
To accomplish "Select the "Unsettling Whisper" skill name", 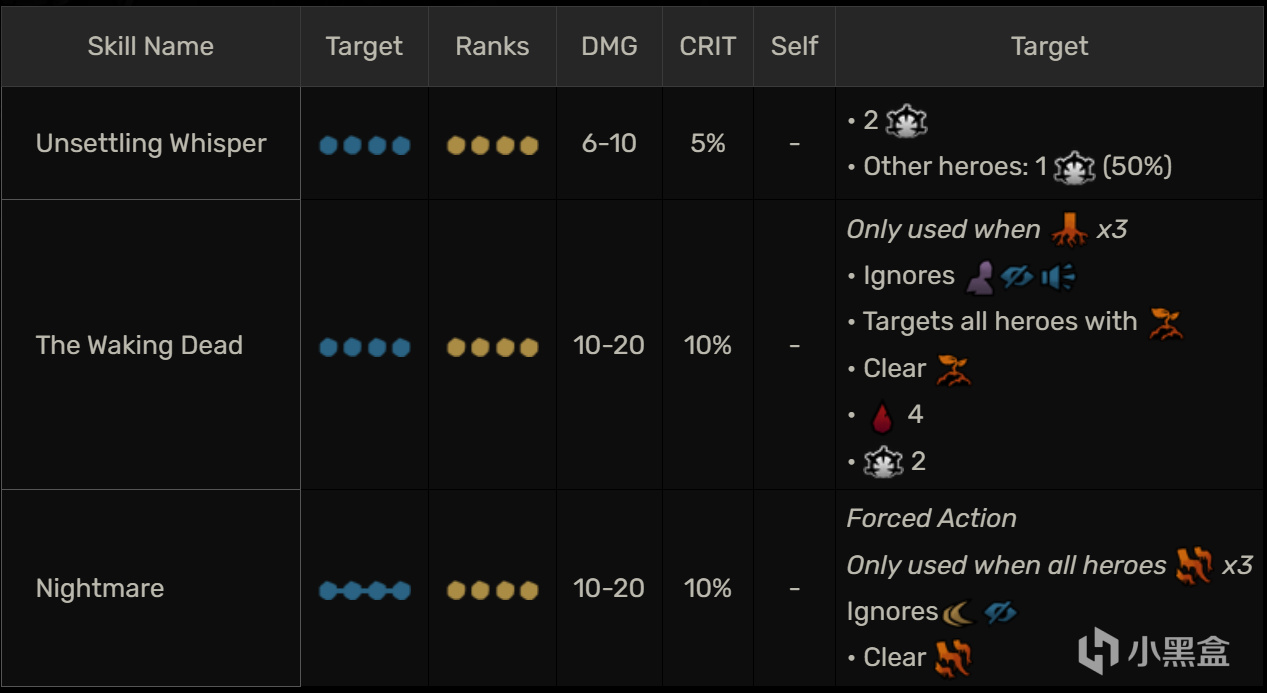I will 151,144.
